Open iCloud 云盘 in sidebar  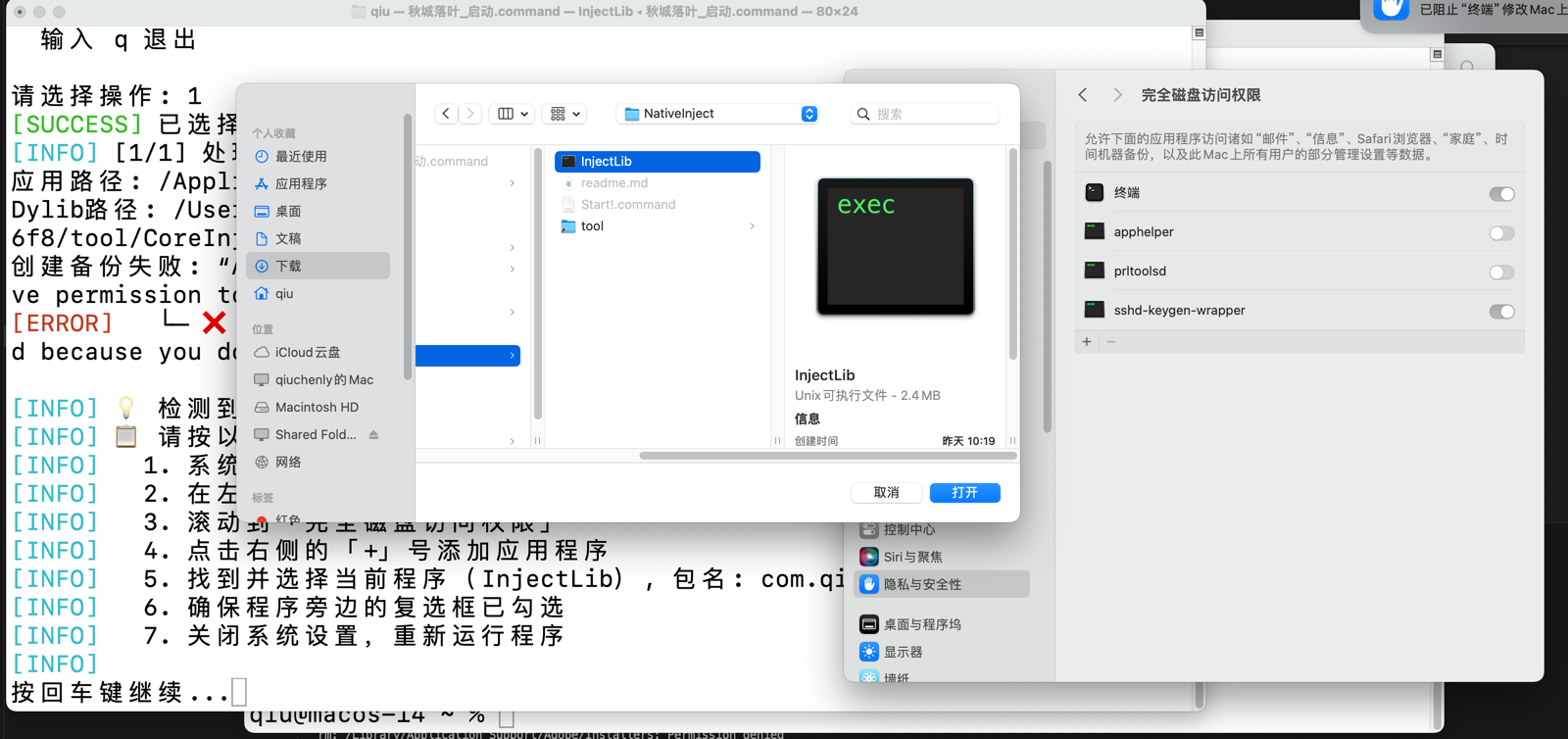(307, 353)
